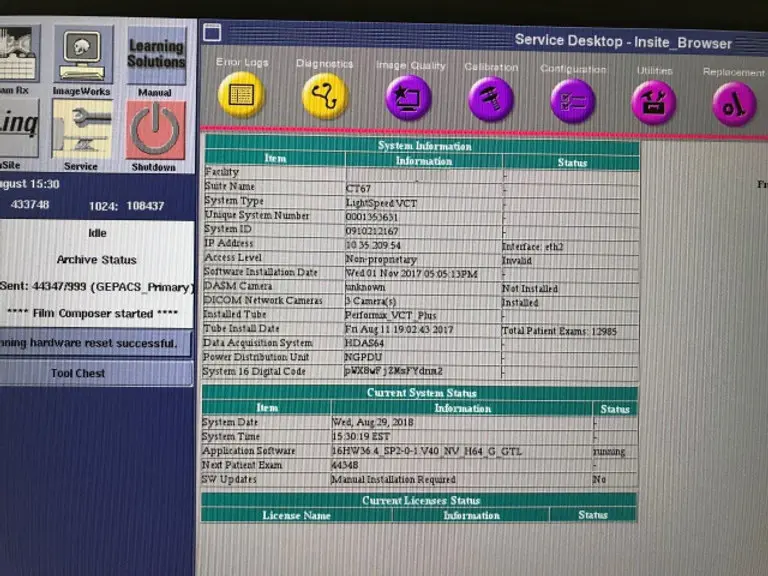Open the Calibration caliper icon

click(491, 99)
